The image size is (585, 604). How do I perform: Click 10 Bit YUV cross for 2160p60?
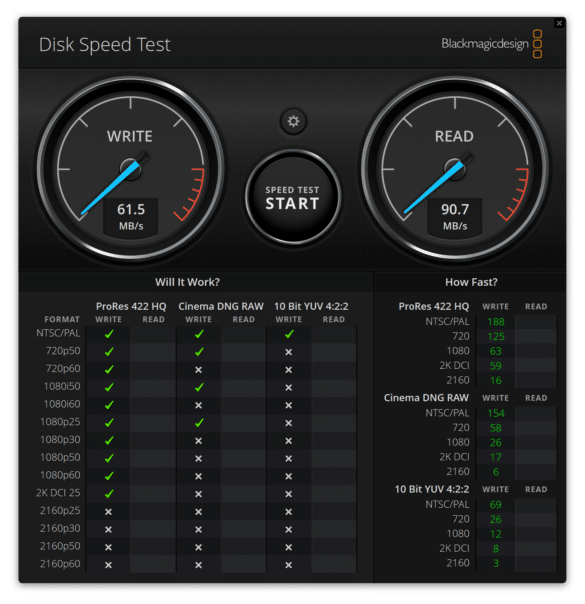pos(288,565)
